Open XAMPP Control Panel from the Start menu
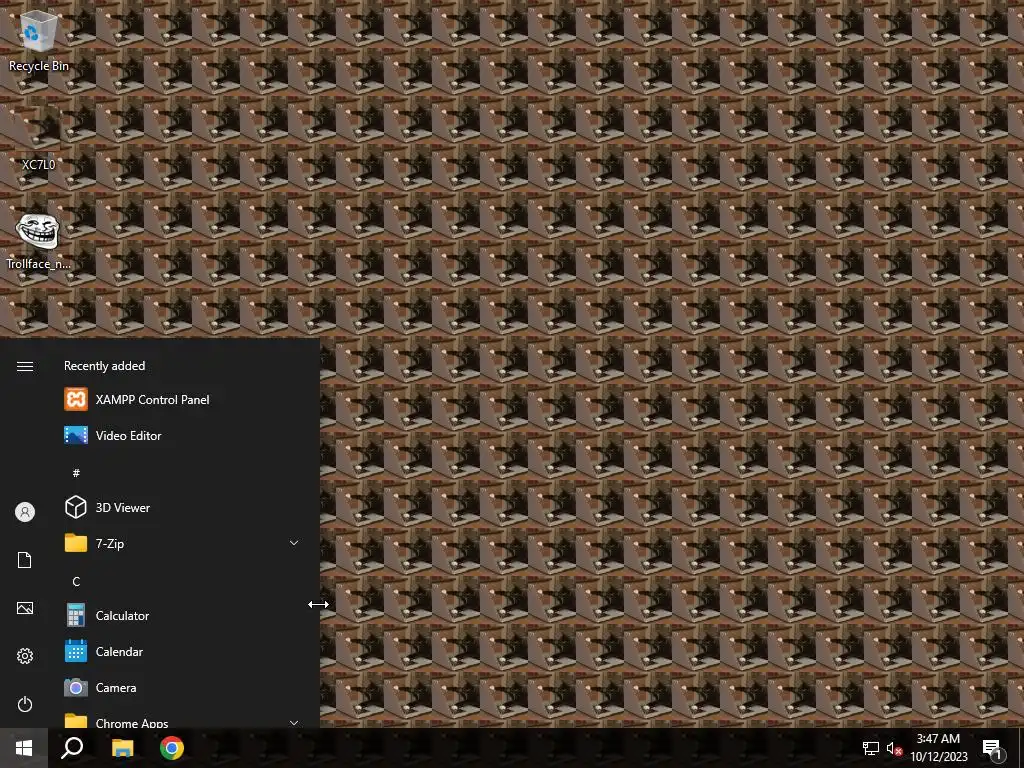This screenshot has height=768, width=1024. pyautogui.click(x=185, y=400)
